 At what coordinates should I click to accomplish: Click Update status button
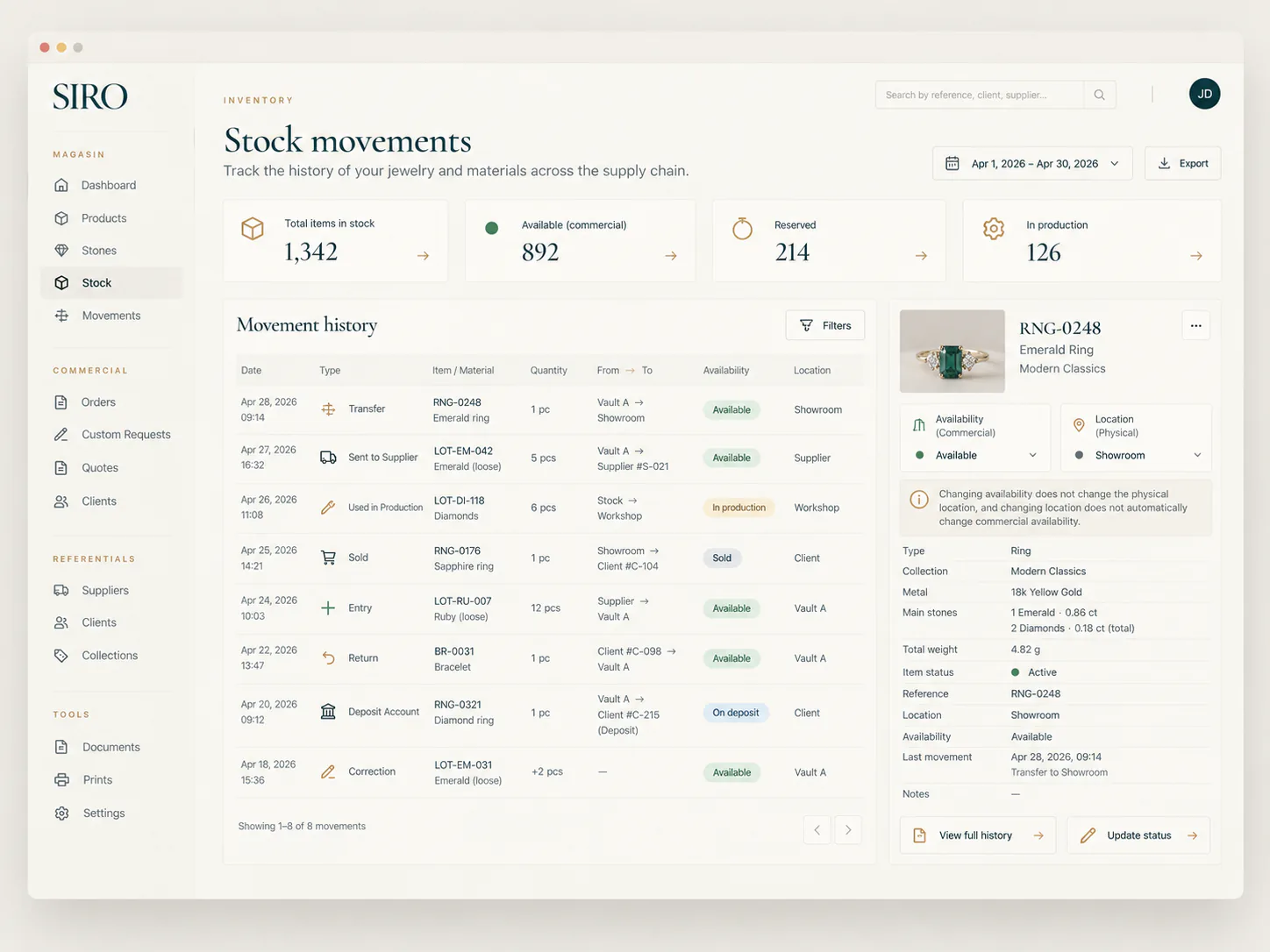(x=1138, y=835)
